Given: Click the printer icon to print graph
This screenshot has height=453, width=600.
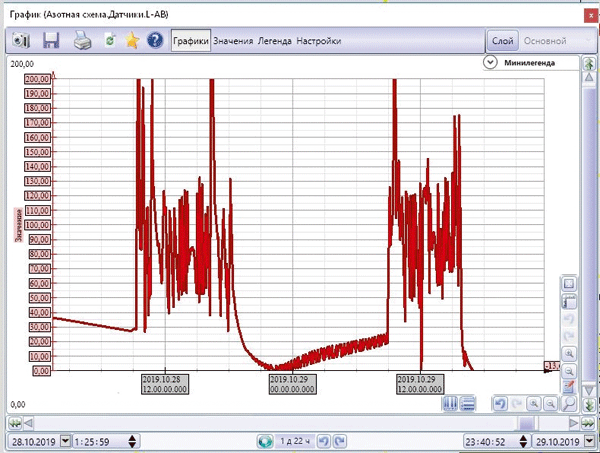Looking at the screenshot, I should tap(82, 40).
